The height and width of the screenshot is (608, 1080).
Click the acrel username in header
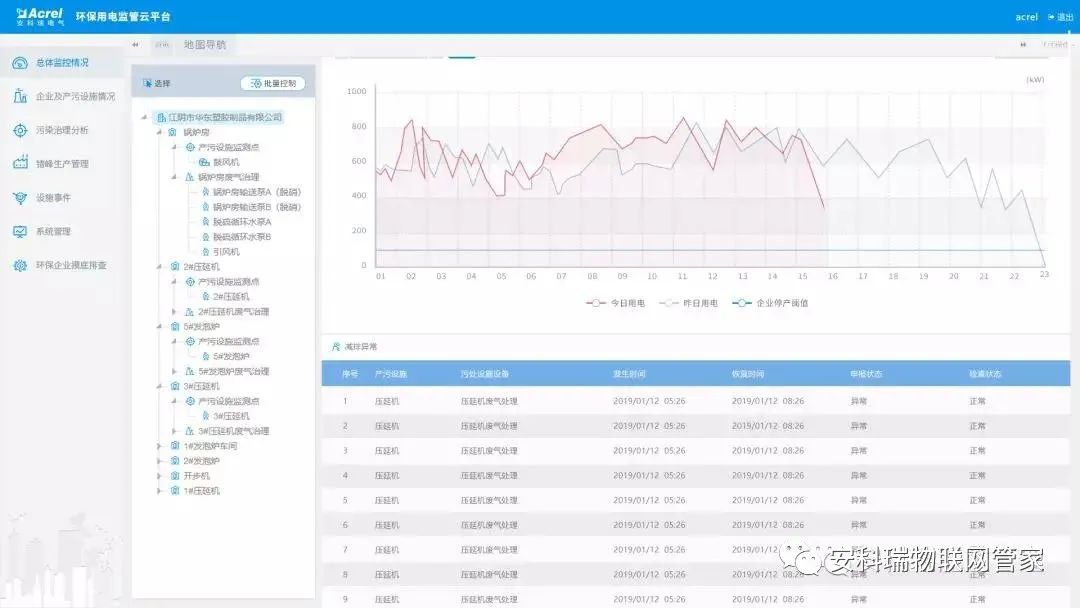pyautogui.click(x=1026, y=17)
